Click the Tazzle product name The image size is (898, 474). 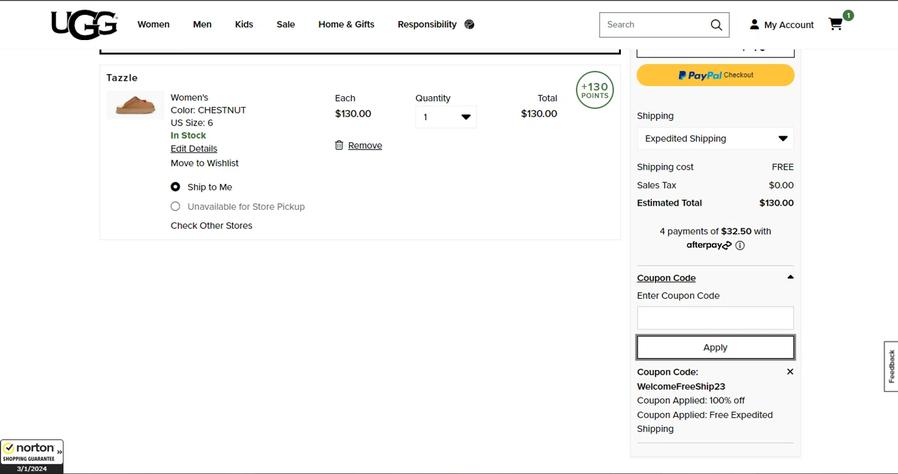coord(122,78)
